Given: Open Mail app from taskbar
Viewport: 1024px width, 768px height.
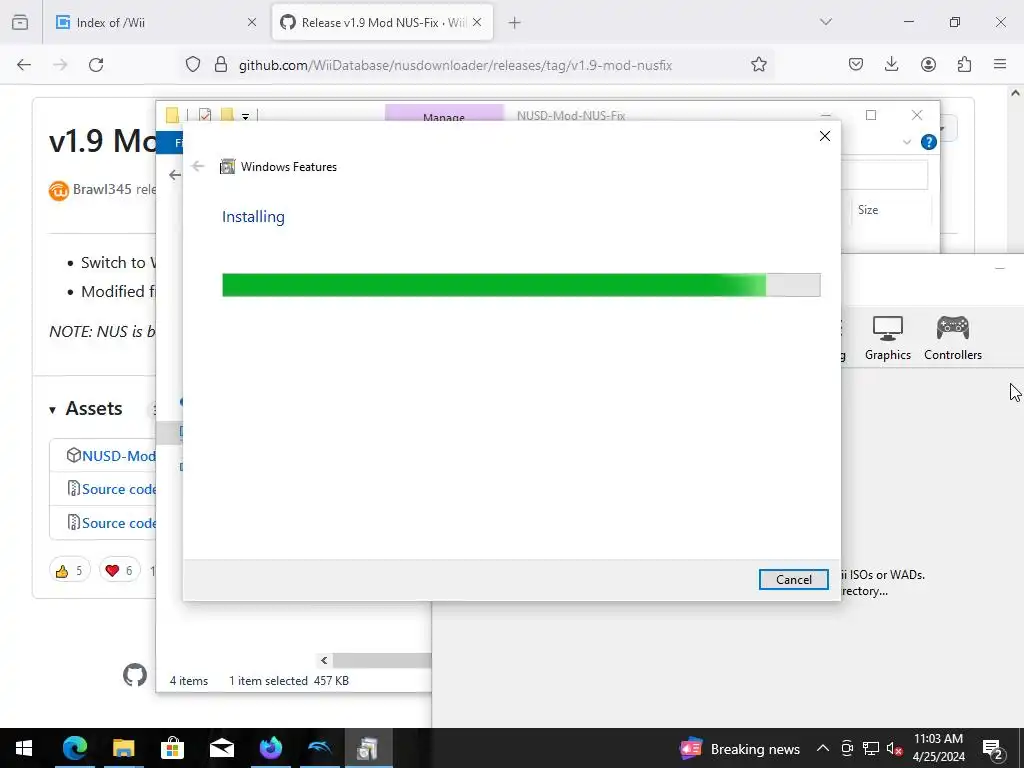Looking at the screenshot, I should pos(221,748).
